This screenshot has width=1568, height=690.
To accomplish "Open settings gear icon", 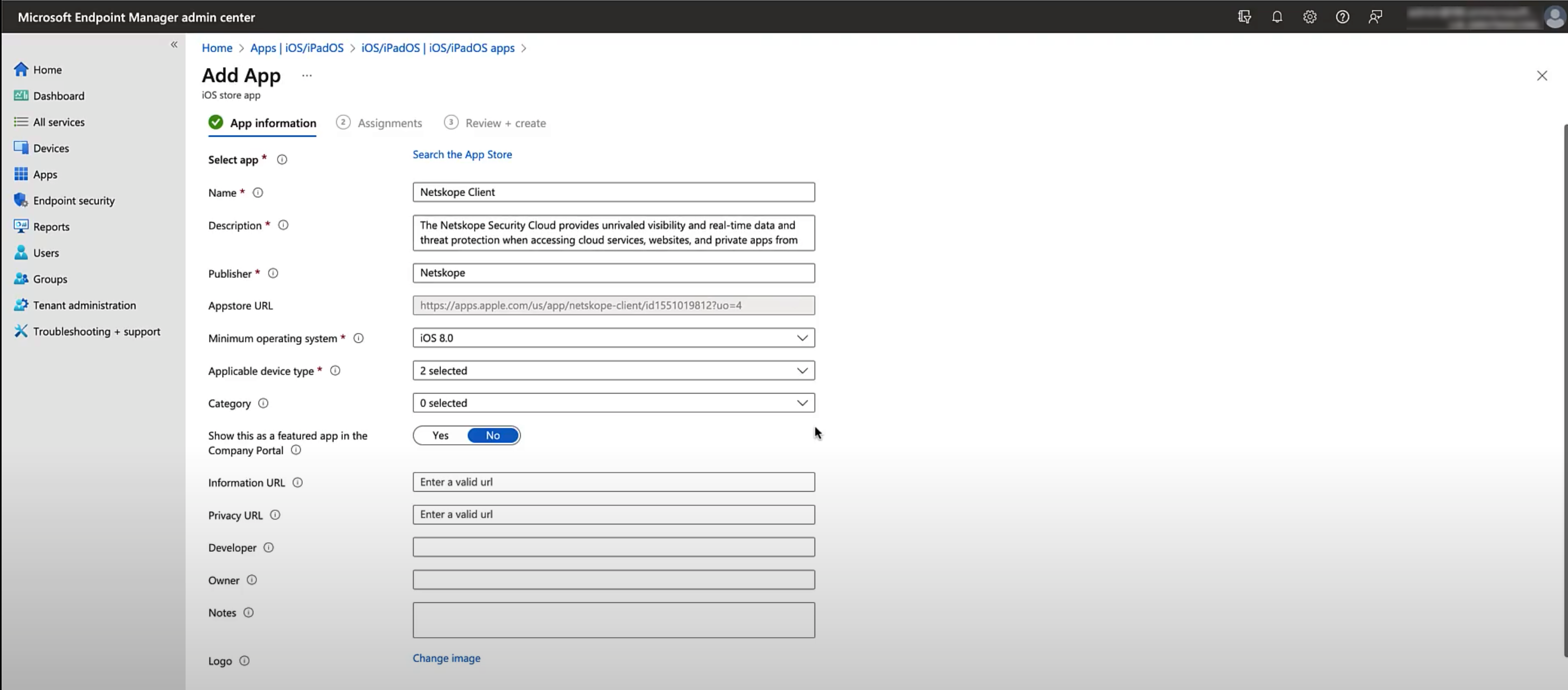I will pyautogui.click(x=1310, y=17).
